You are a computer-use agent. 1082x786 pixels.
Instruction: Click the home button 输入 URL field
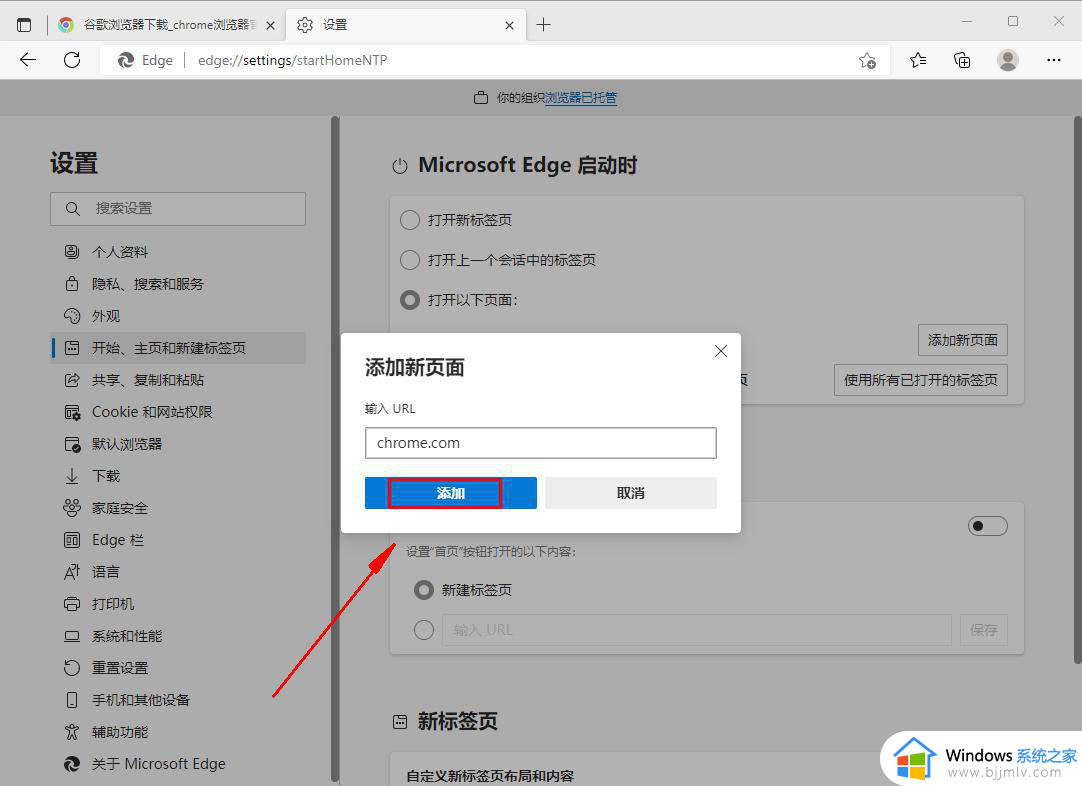click(697, 630)
